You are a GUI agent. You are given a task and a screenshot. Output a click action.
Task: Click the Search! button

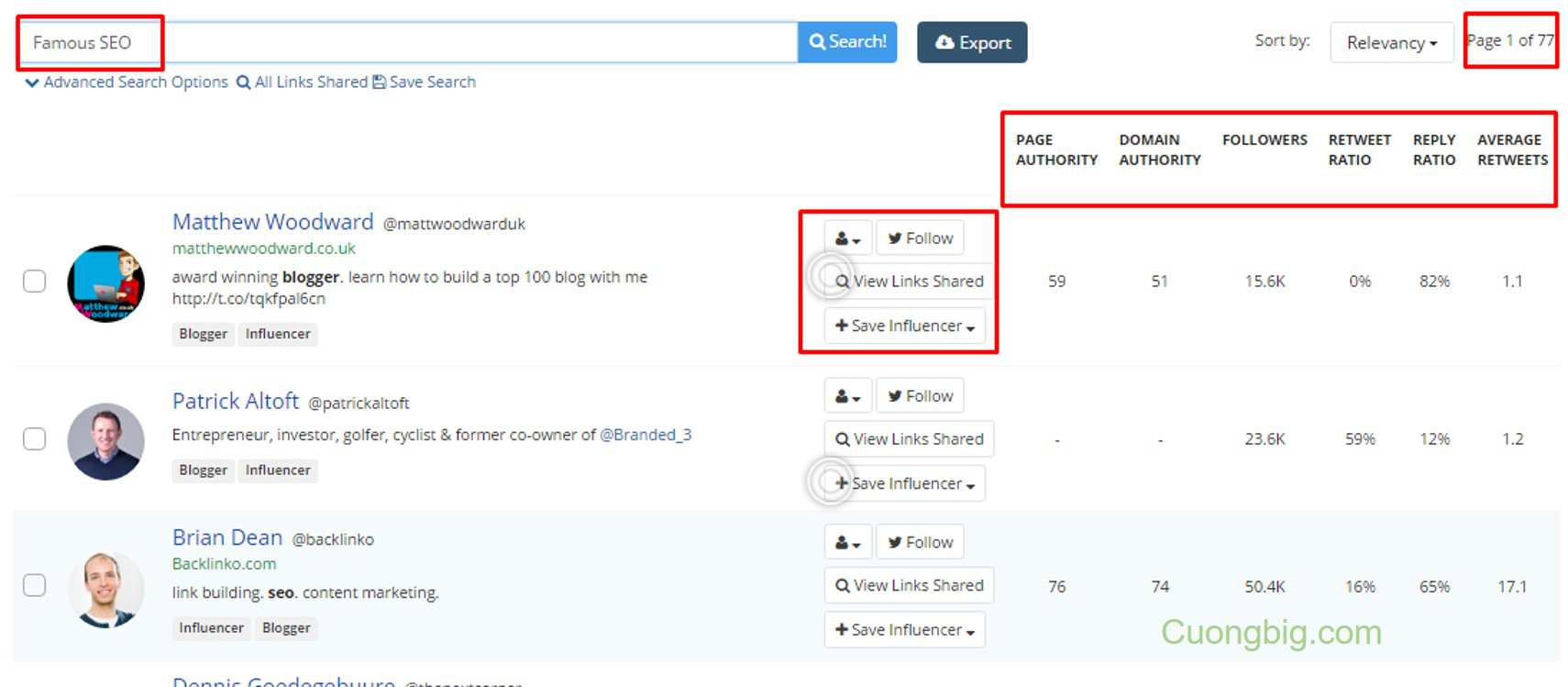click(847, 42)
